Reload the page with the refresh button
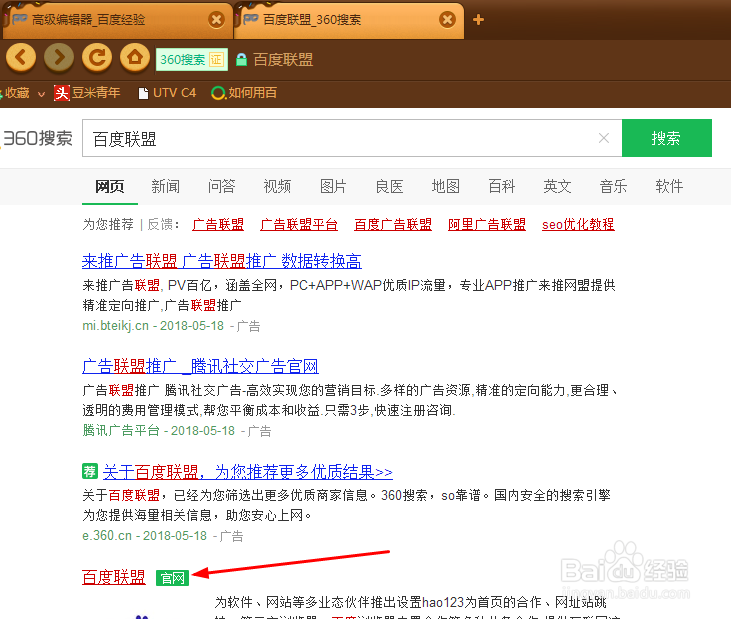This screenshot has height=619, width=731. coord(97,58)
